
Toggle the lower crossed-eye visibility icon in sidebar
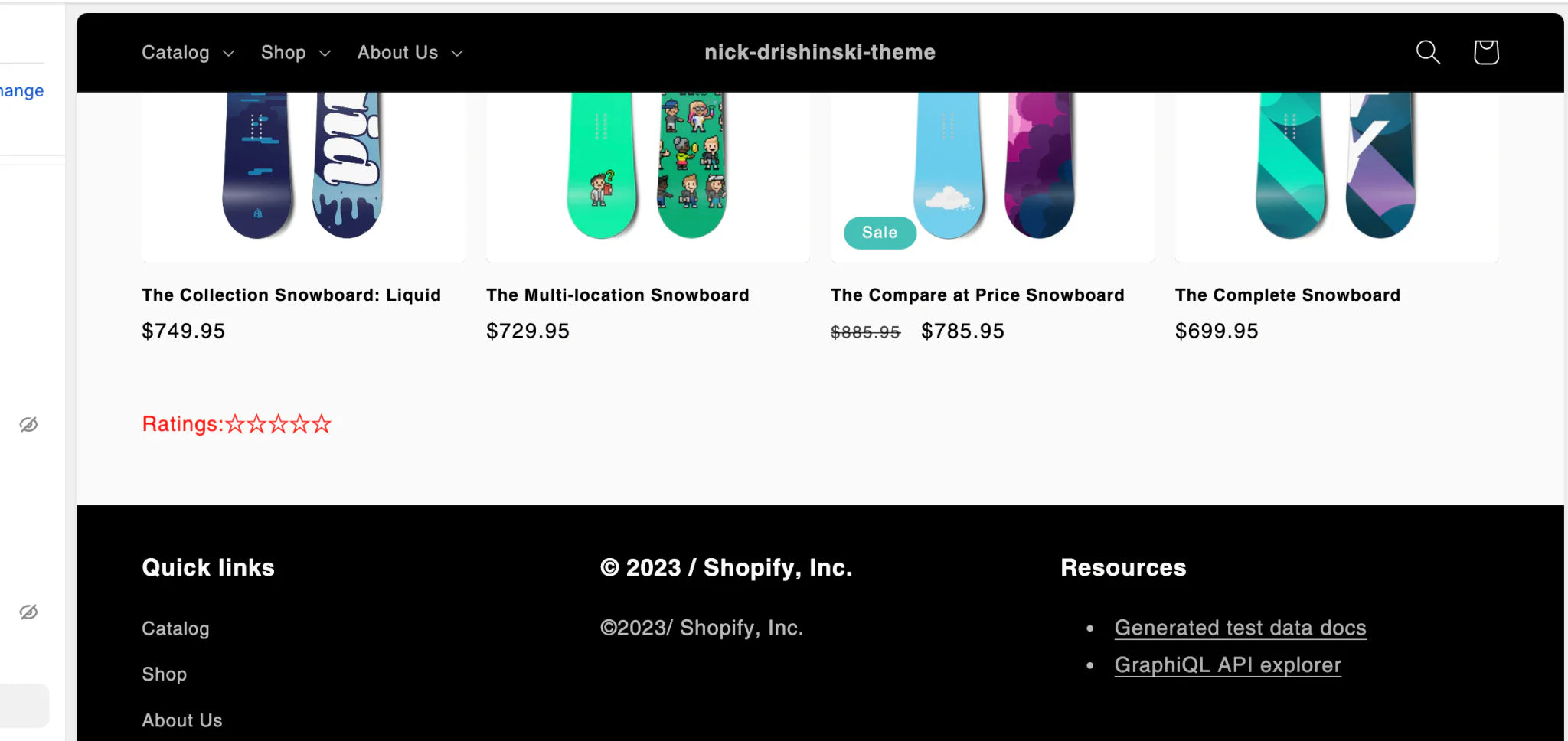click(x=28, y=612)
